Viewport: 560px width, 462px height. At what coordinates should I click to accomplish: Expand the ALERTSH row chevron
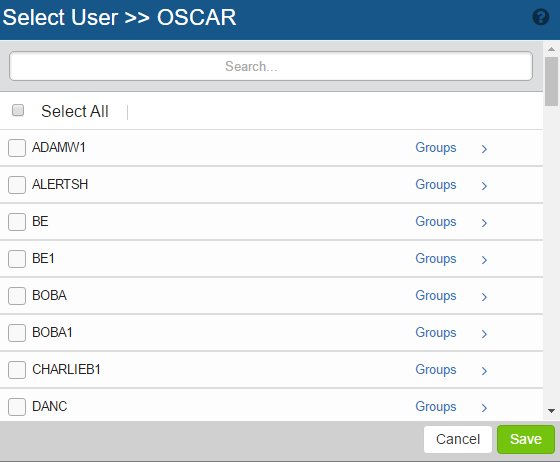click(x=484, y=186)
